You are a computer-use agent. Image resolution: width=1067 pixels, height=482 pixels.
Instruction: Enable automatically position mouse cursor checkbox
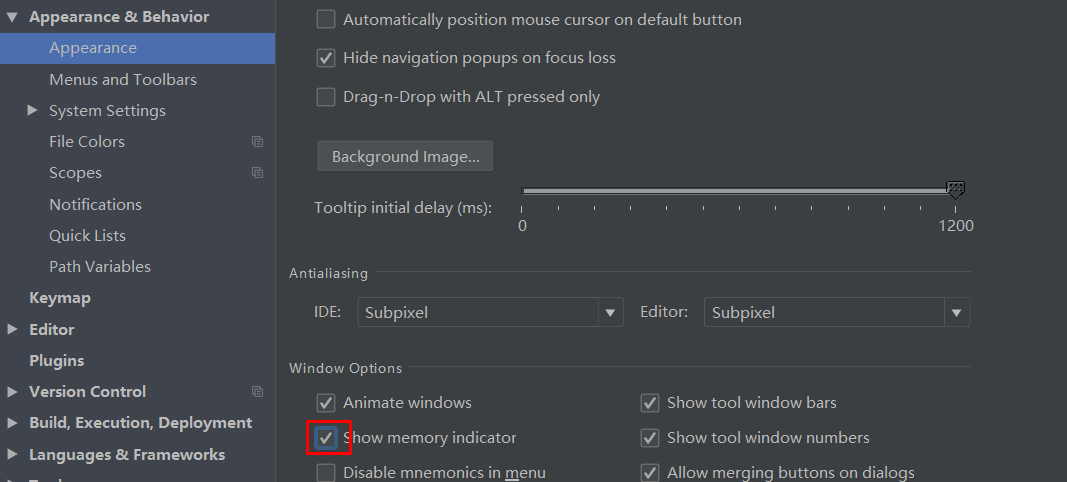point(326,19)
